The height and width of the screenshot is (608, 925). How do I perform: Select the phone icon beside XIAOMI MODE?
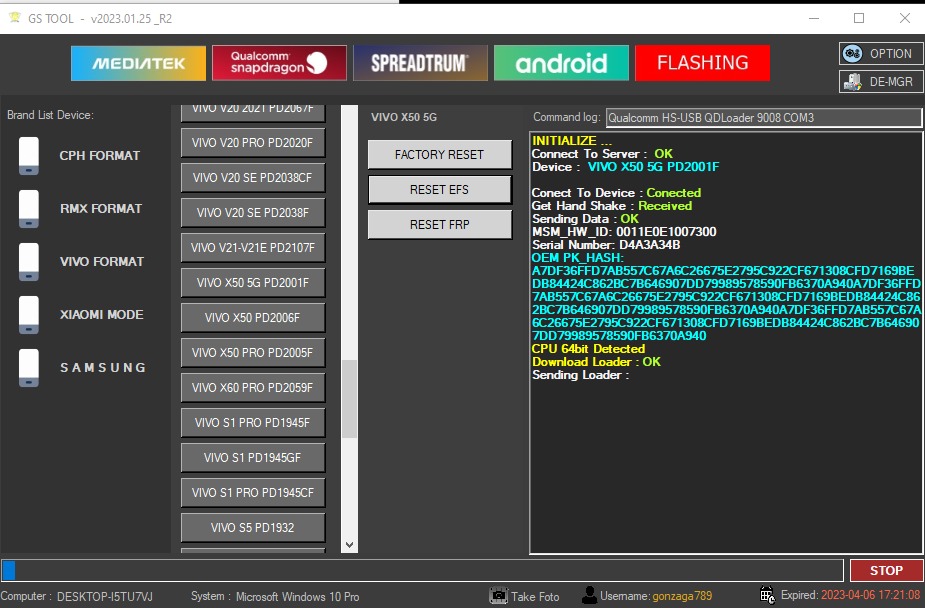[x=28, y=314]
